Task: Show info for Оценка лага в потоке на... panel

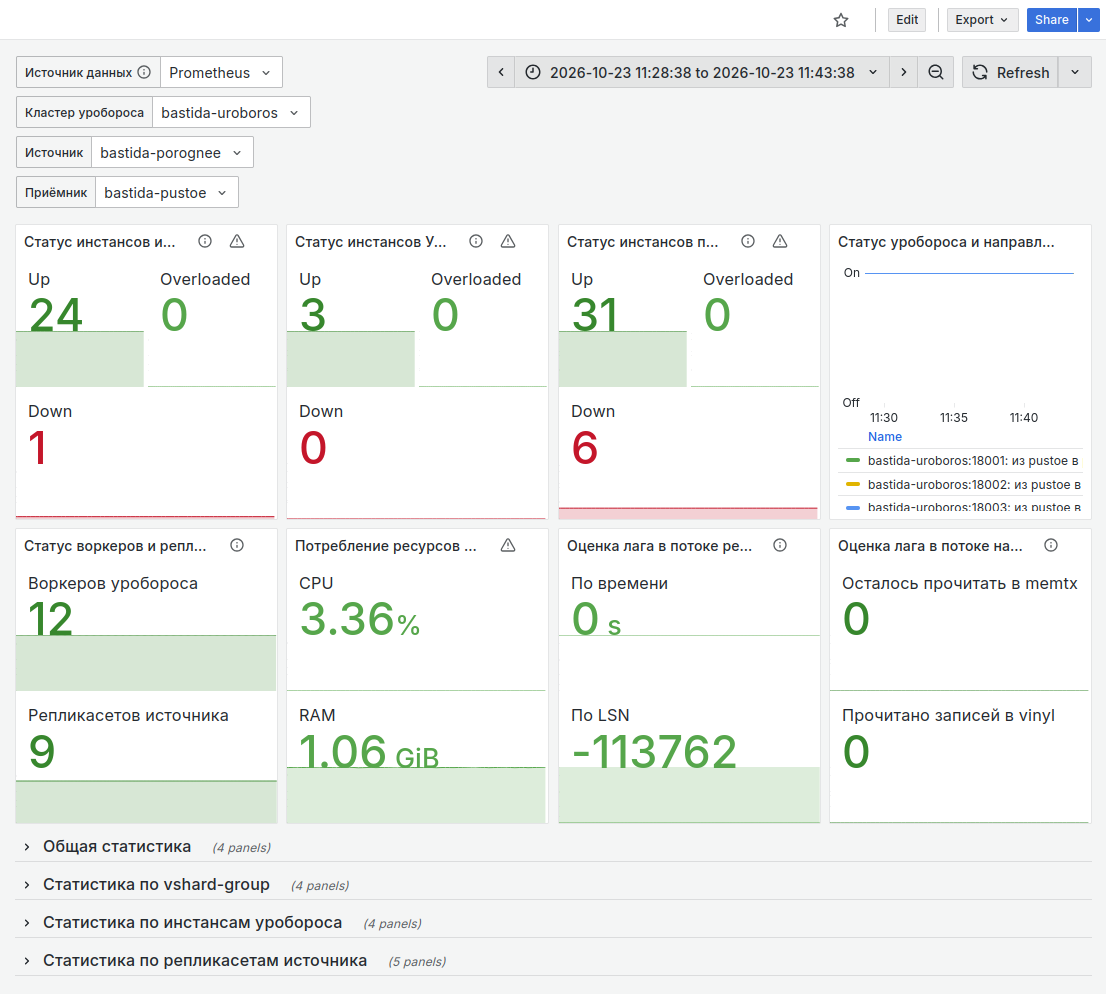Action: coord(1051,545)
